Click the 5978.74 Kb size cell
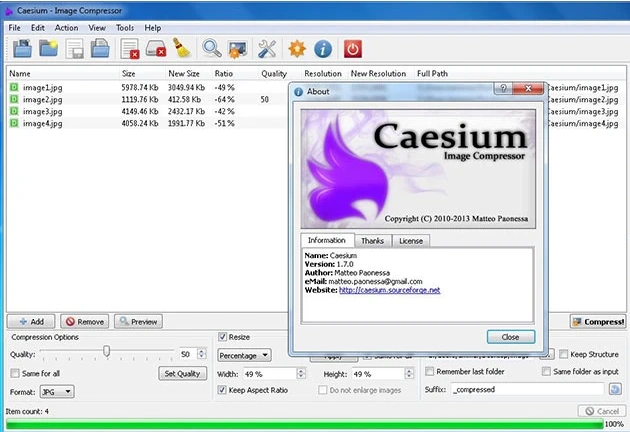The width and height of the screenshot is (630, 432). [x=140, y=87]
